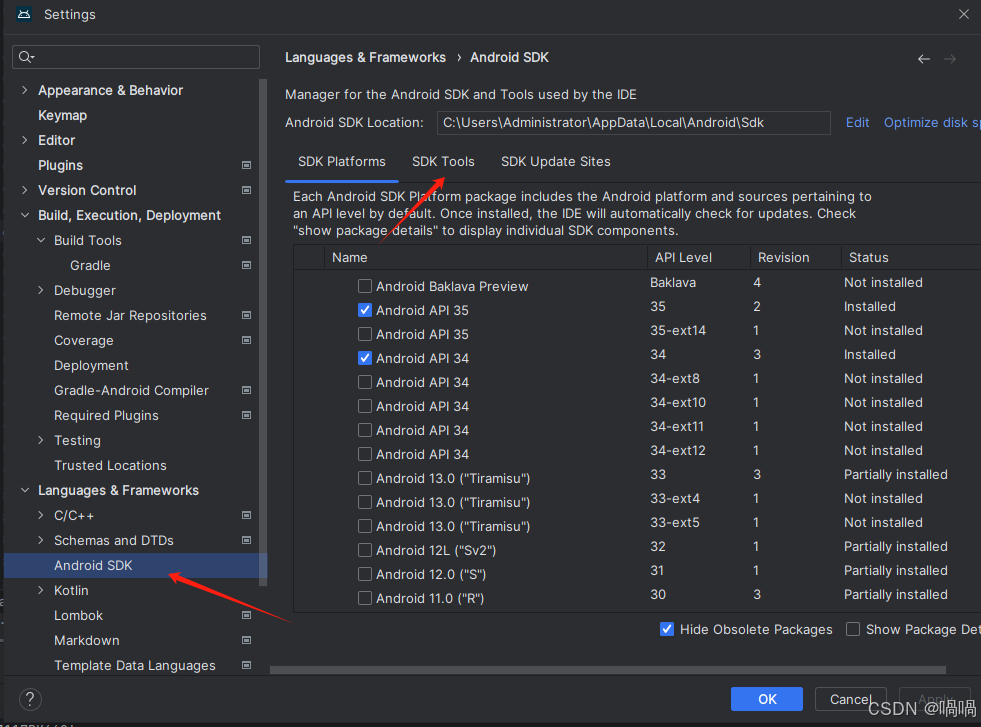
Task: Click the Cancel button
Action: point(850,699)
